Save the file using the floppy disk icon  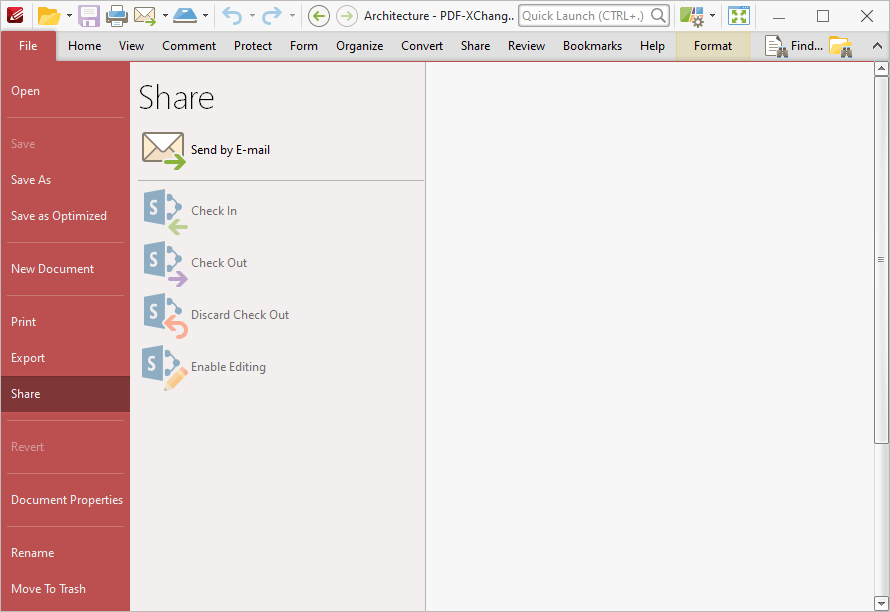(89, 16)
